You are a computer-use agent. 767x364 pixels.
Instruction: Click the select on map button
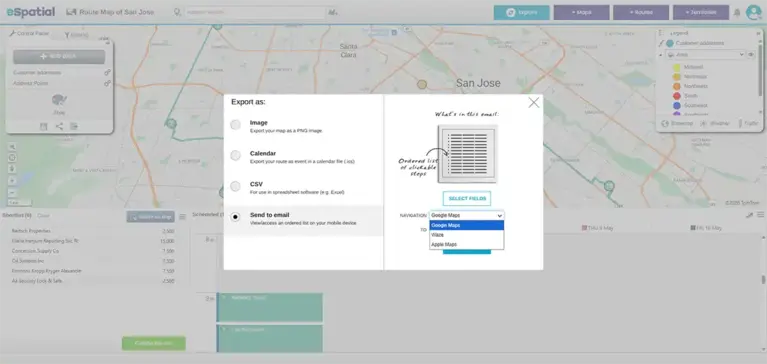tap(150, 217)
